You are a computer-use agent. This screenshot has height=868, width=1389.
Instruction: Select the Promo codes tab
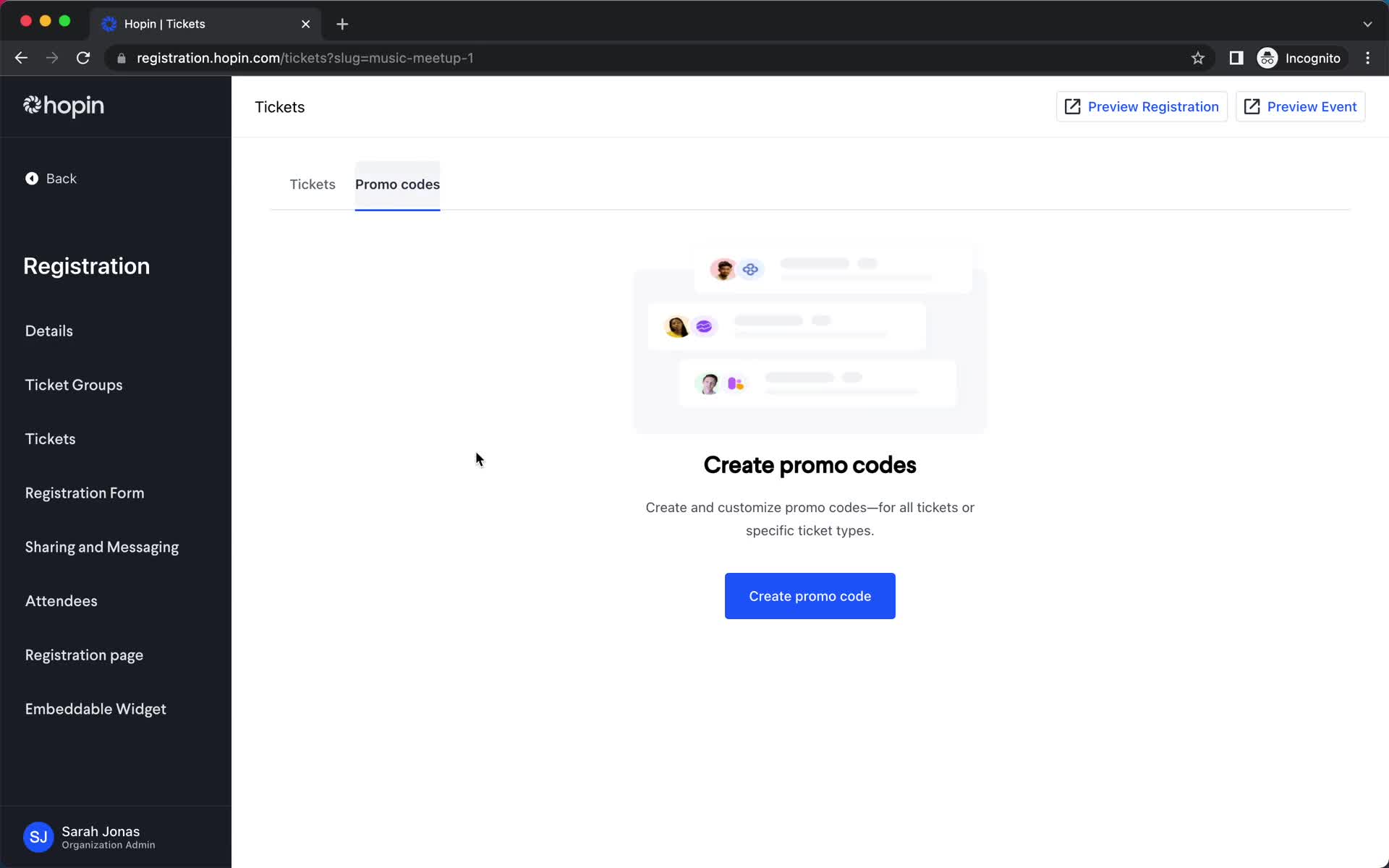pyautogui.click(x=397, y=184)
